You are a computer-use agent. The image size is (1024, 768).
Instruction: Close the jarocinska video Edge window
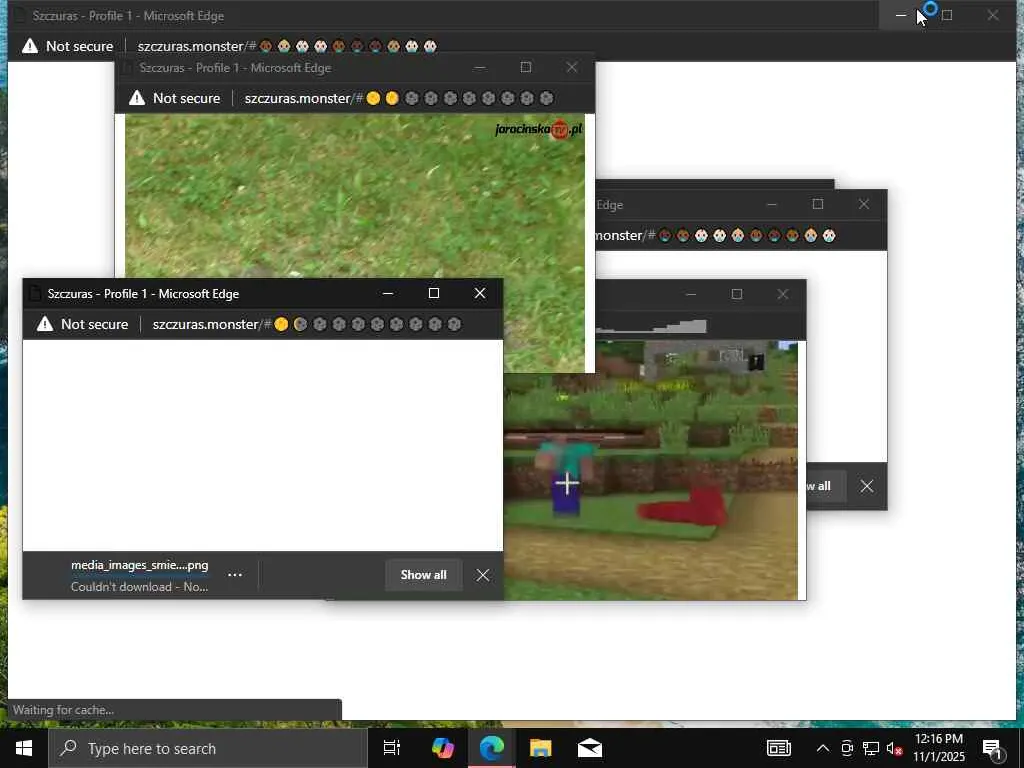pyautogui.click(x=572, y=68)
